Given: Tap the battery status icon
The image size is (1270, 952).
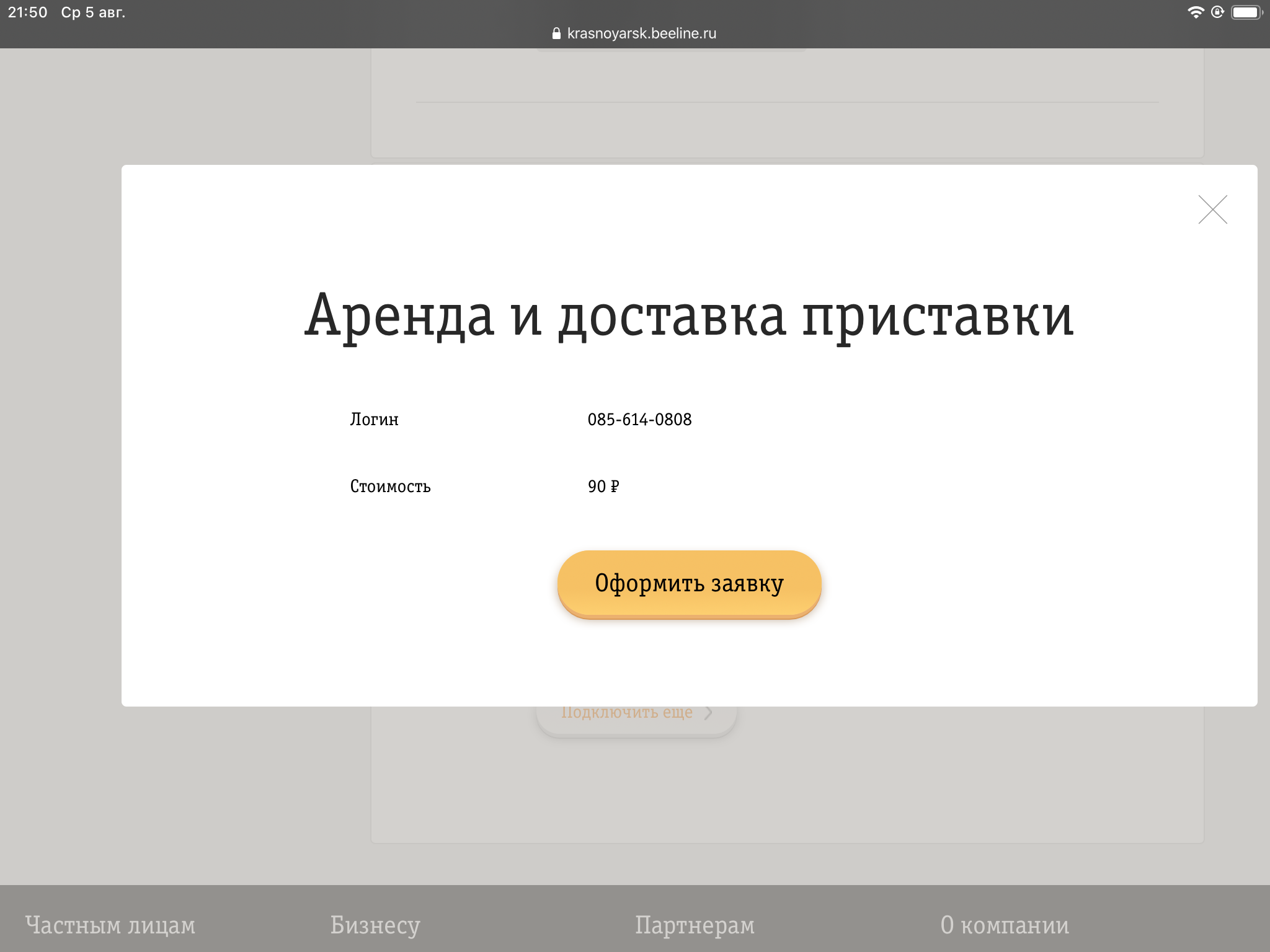Looking at the screenshot, I should 1246,12.
